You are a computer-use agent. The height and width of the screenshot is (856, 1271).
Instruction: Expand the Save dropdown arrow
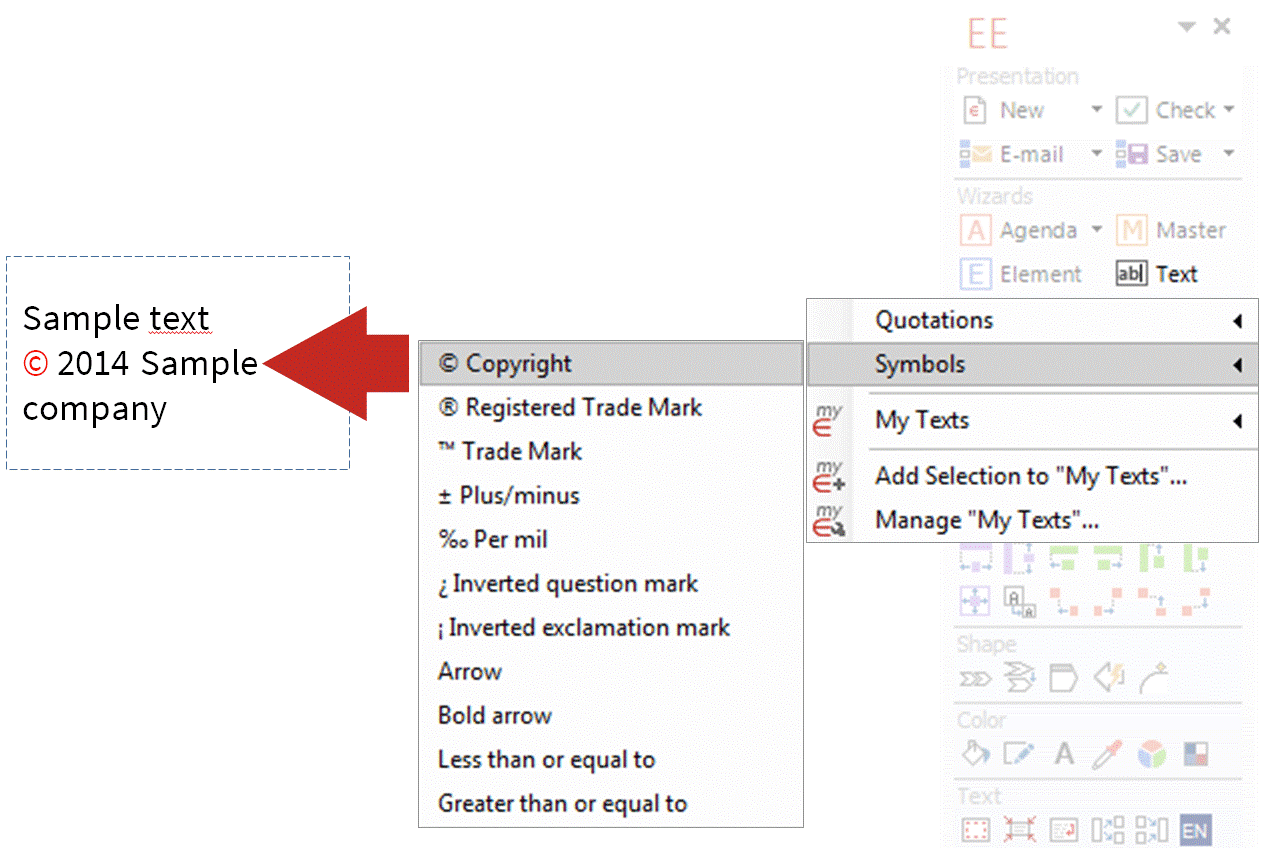[1229, 154]
